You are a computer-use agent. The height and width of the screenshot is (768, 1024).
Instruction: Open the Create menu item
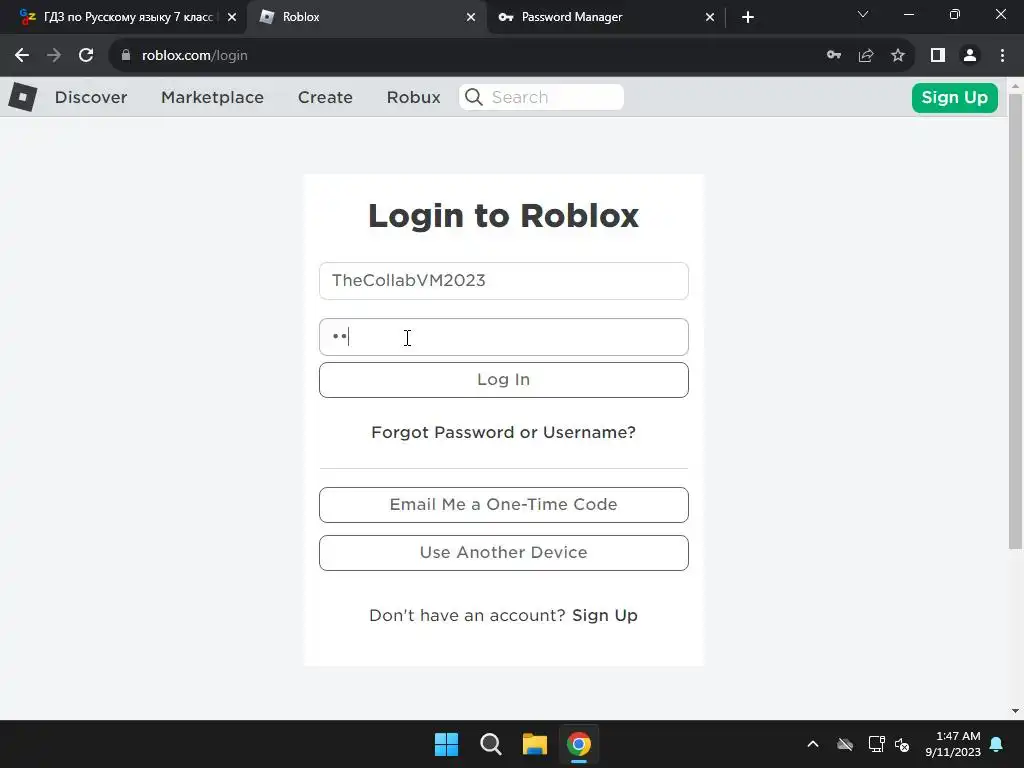point(325,97)
